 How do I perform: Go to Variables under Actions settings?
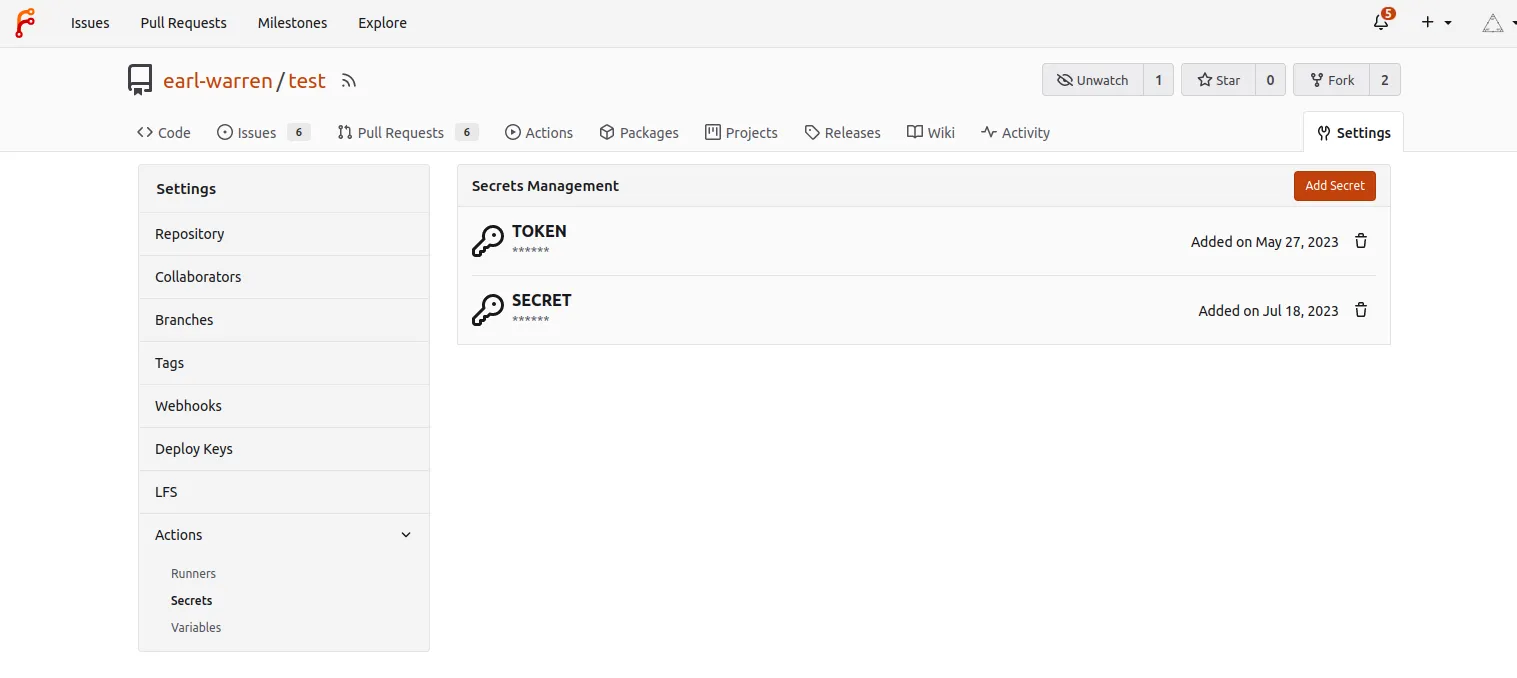click(196, 628)
